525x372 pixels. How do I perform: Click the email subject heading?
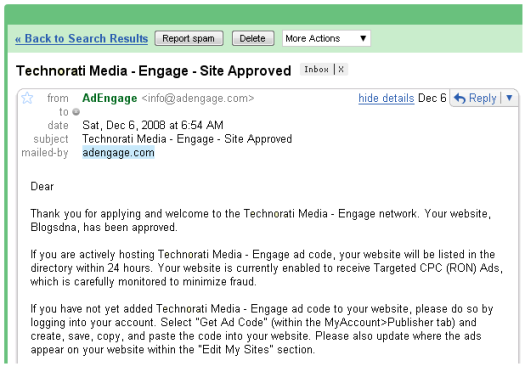click(153, 71)
